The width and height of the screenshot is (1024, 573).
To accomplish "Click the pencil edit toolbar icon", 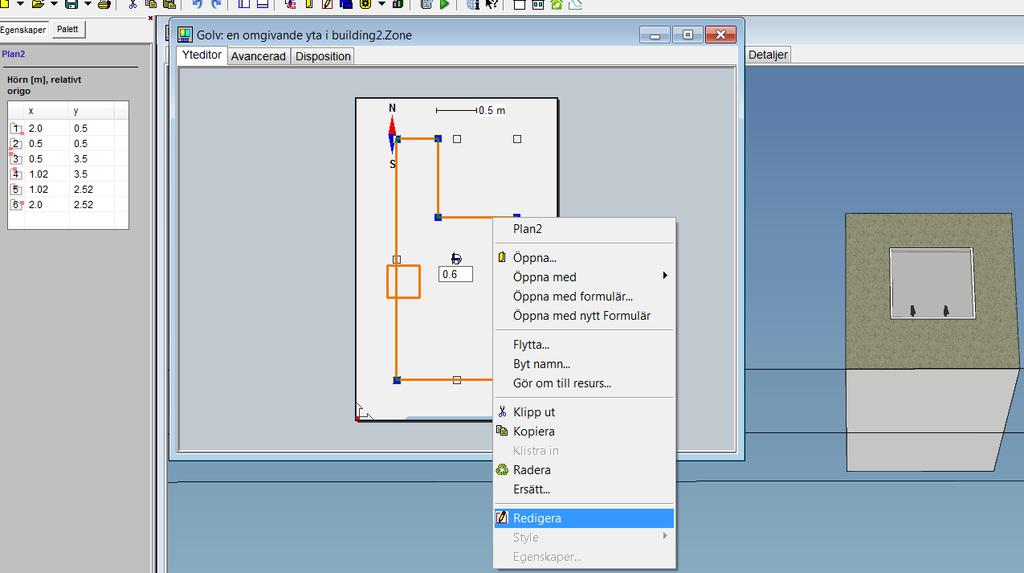I will (x=328, y=4).
